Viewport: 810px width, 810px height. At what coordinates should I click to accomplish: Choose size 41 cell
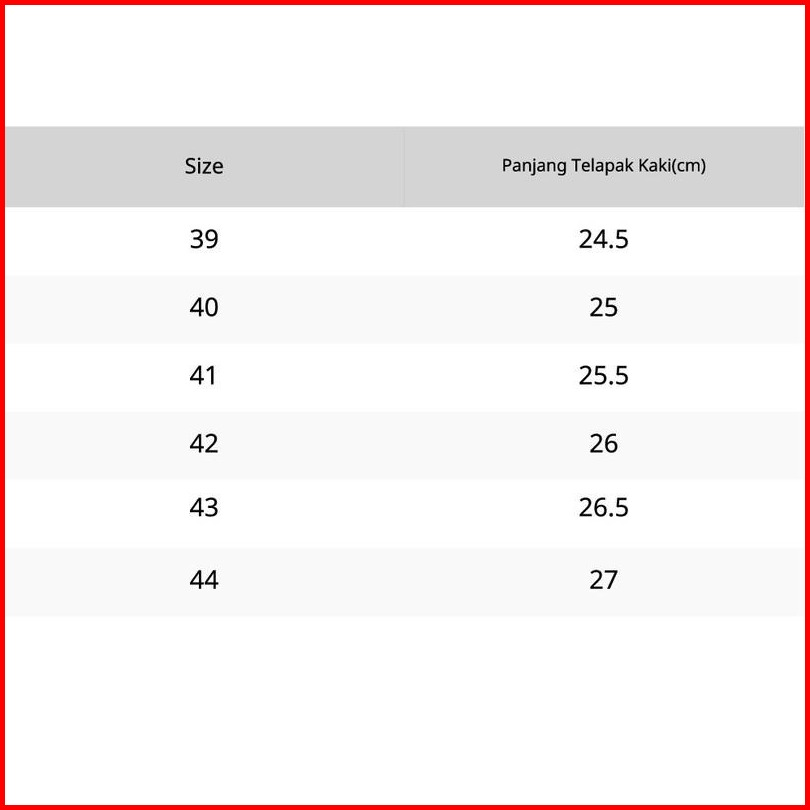click(x=204, y=376)
